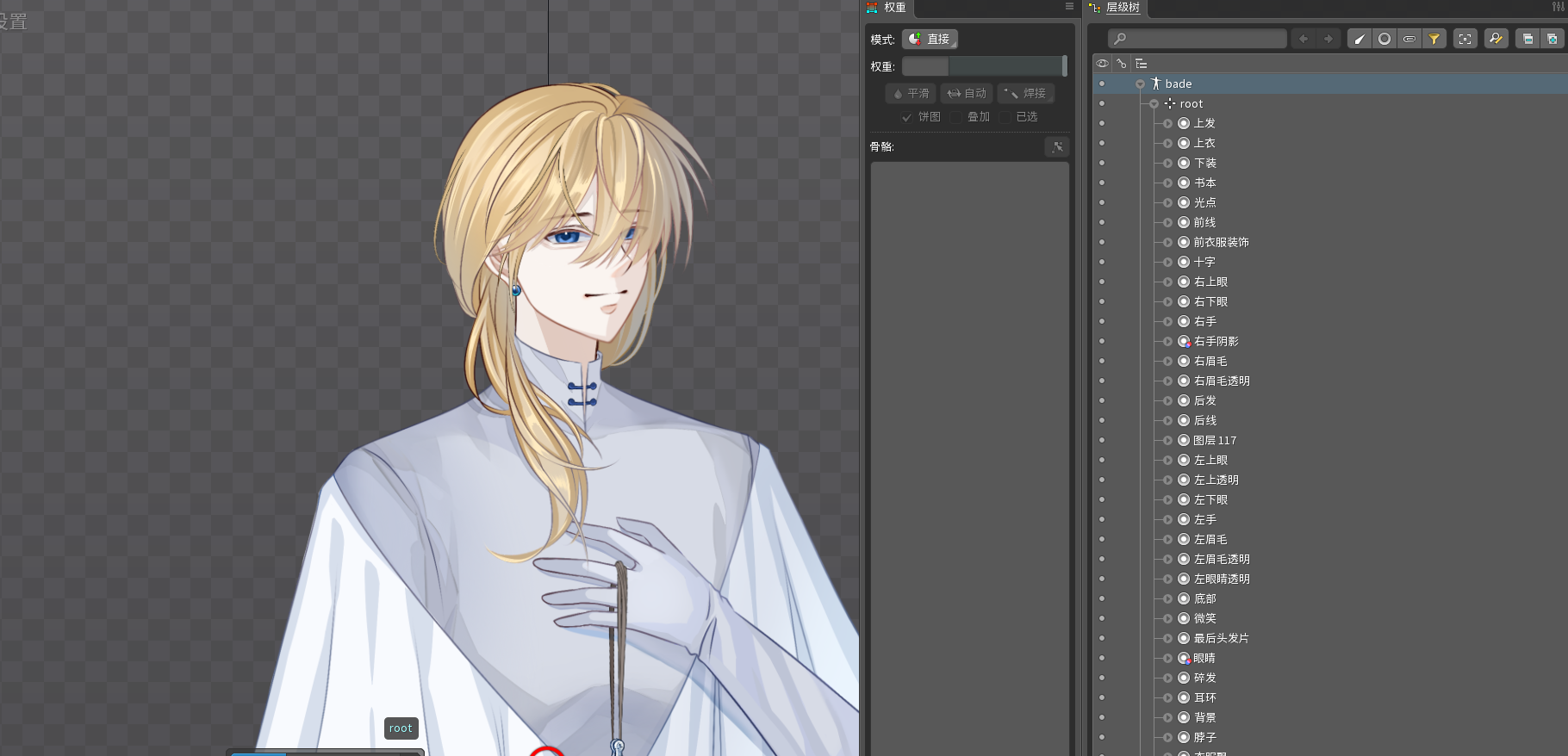Open the 模式 直接 mode dropdown

(930, 40)
